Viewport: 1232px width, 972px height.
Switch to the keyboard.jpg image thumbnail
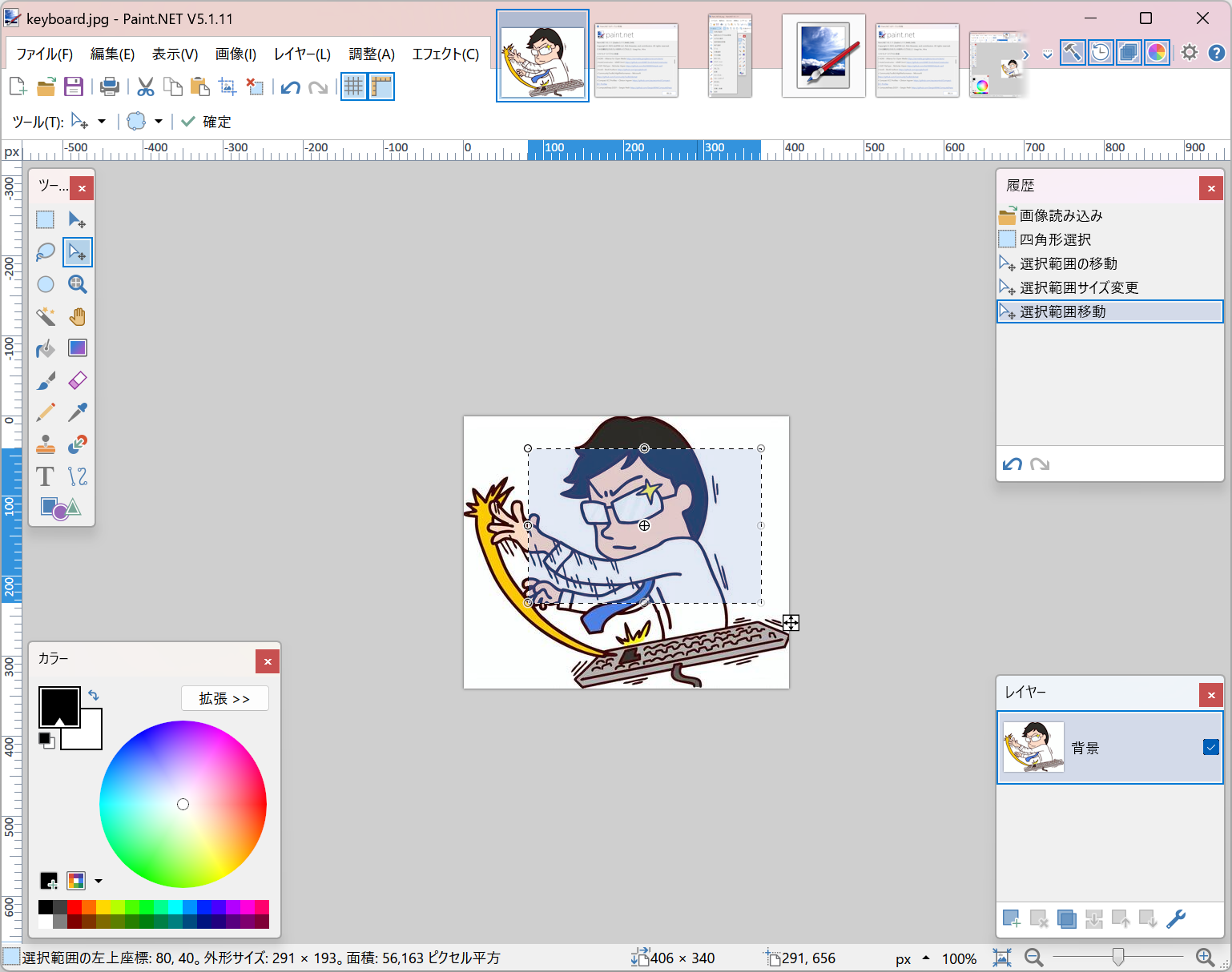[542, 55]
